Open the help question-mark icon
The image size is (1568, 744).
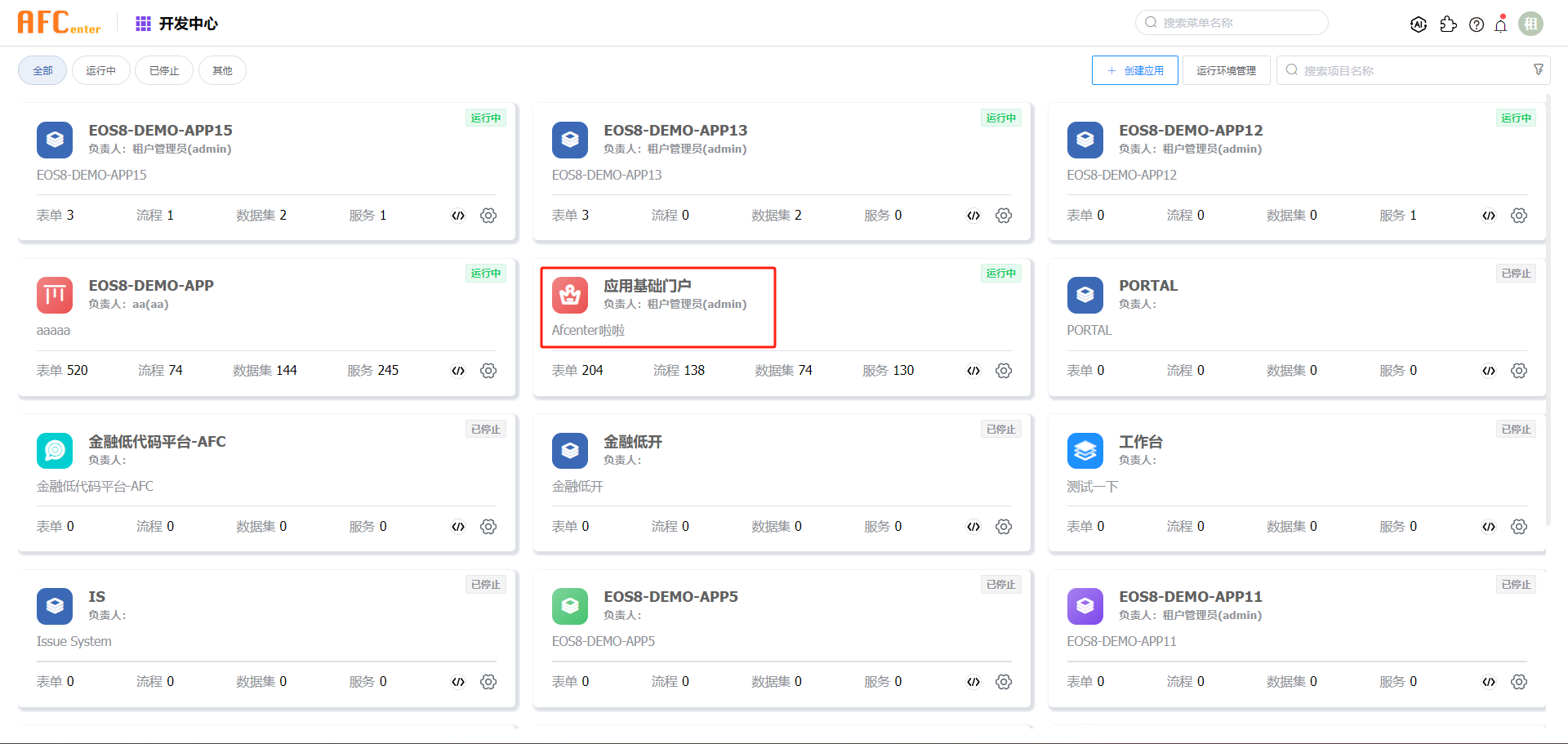[x=1477, y=25]
